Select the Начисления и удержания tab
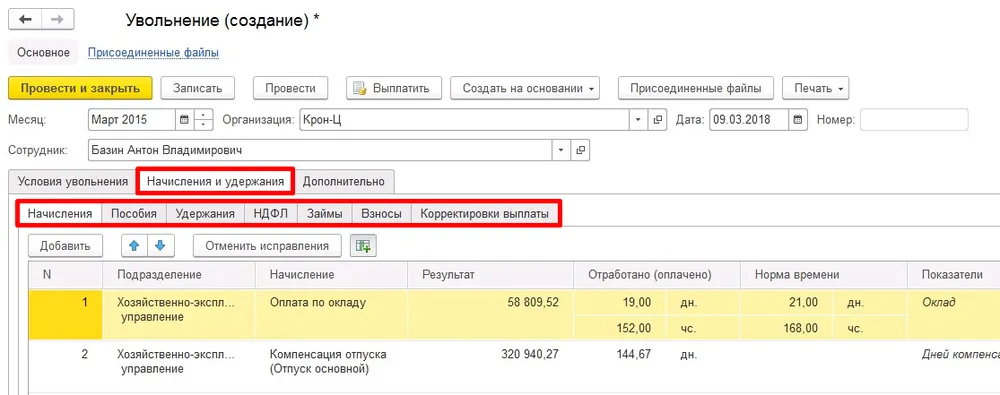1000x395 pixels. 215,181
